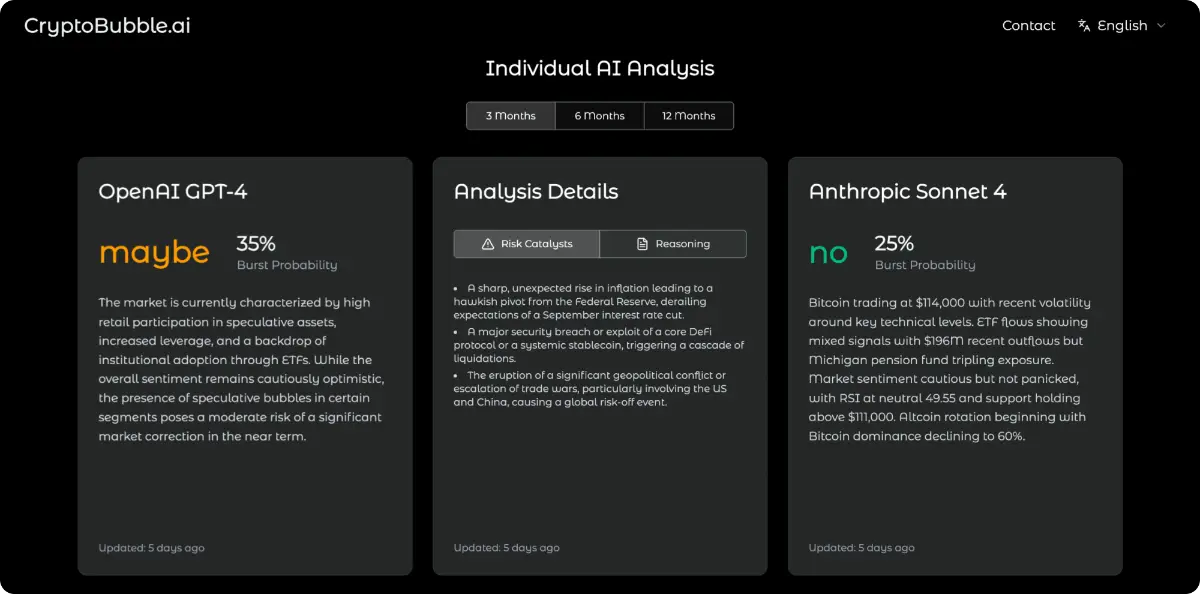This screenshot has width=1200, height=594.
Task: Switch to the Reasoning tab
Action: 673,244
